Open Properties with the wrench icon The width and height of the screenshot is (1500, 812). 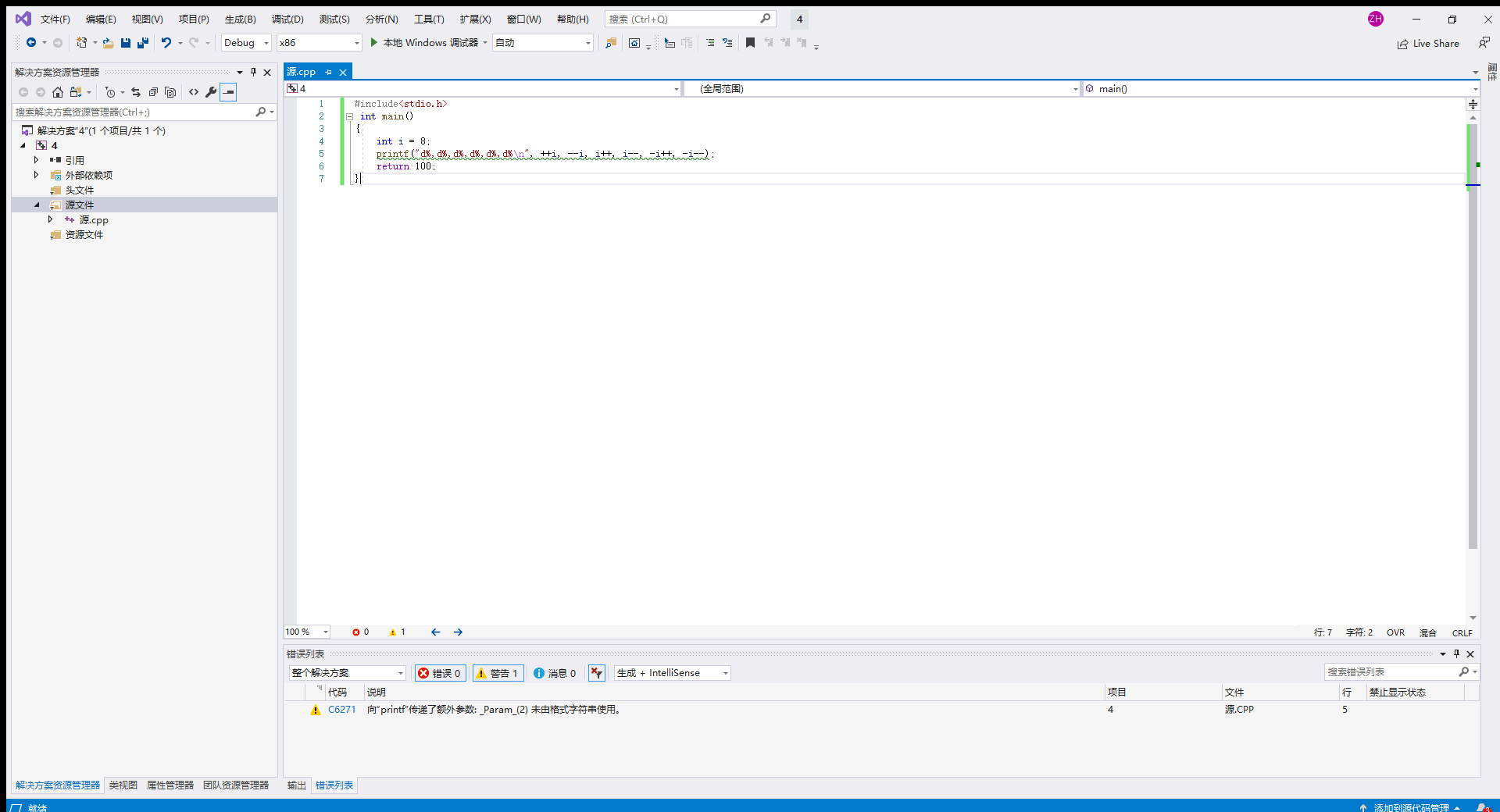211,92
